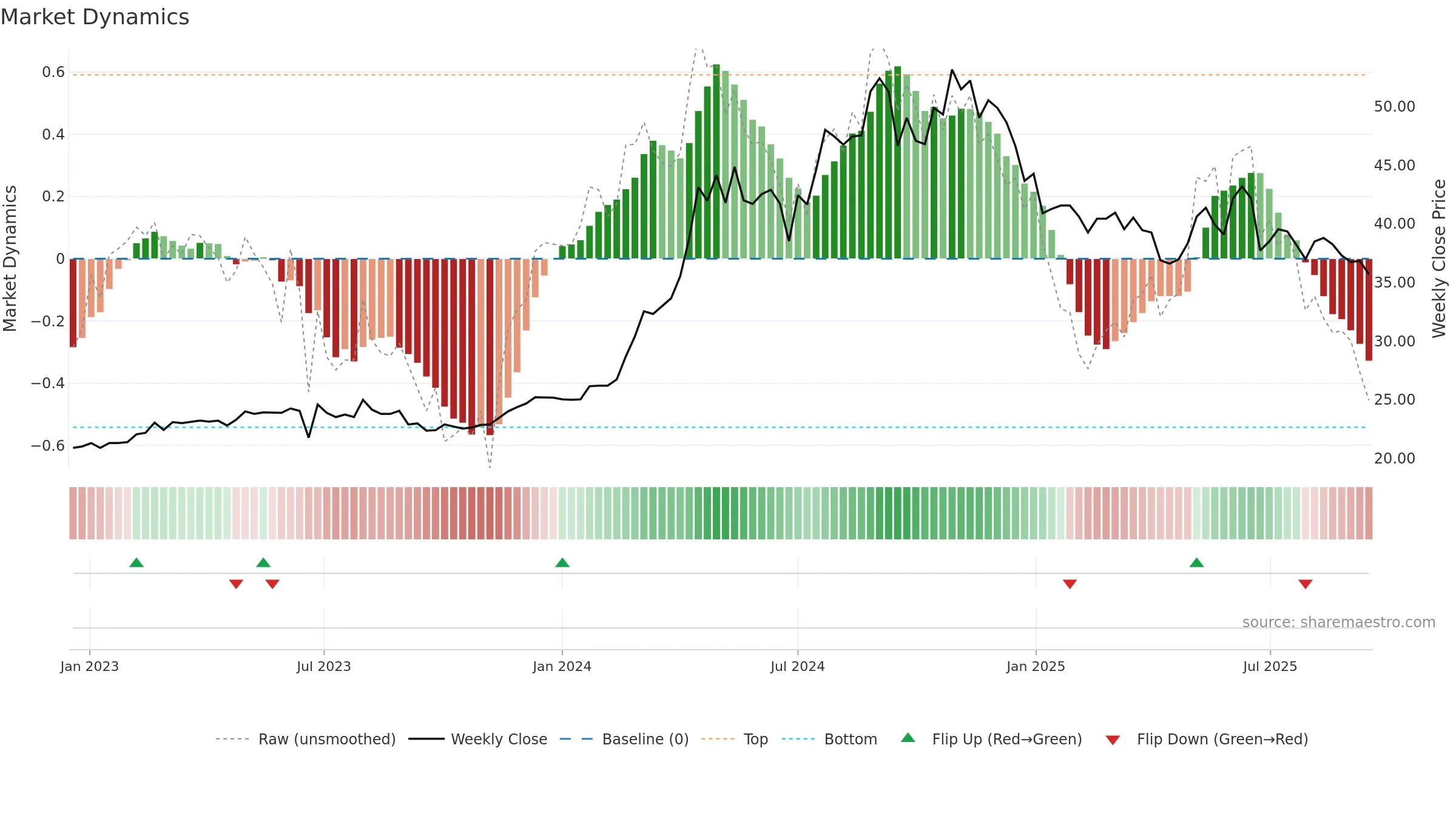Toggle Flip Up (Red→Green) legend entry
The width and height of the screenshot is (1456, 819).
pyautogui.click(x=991, y=739)
